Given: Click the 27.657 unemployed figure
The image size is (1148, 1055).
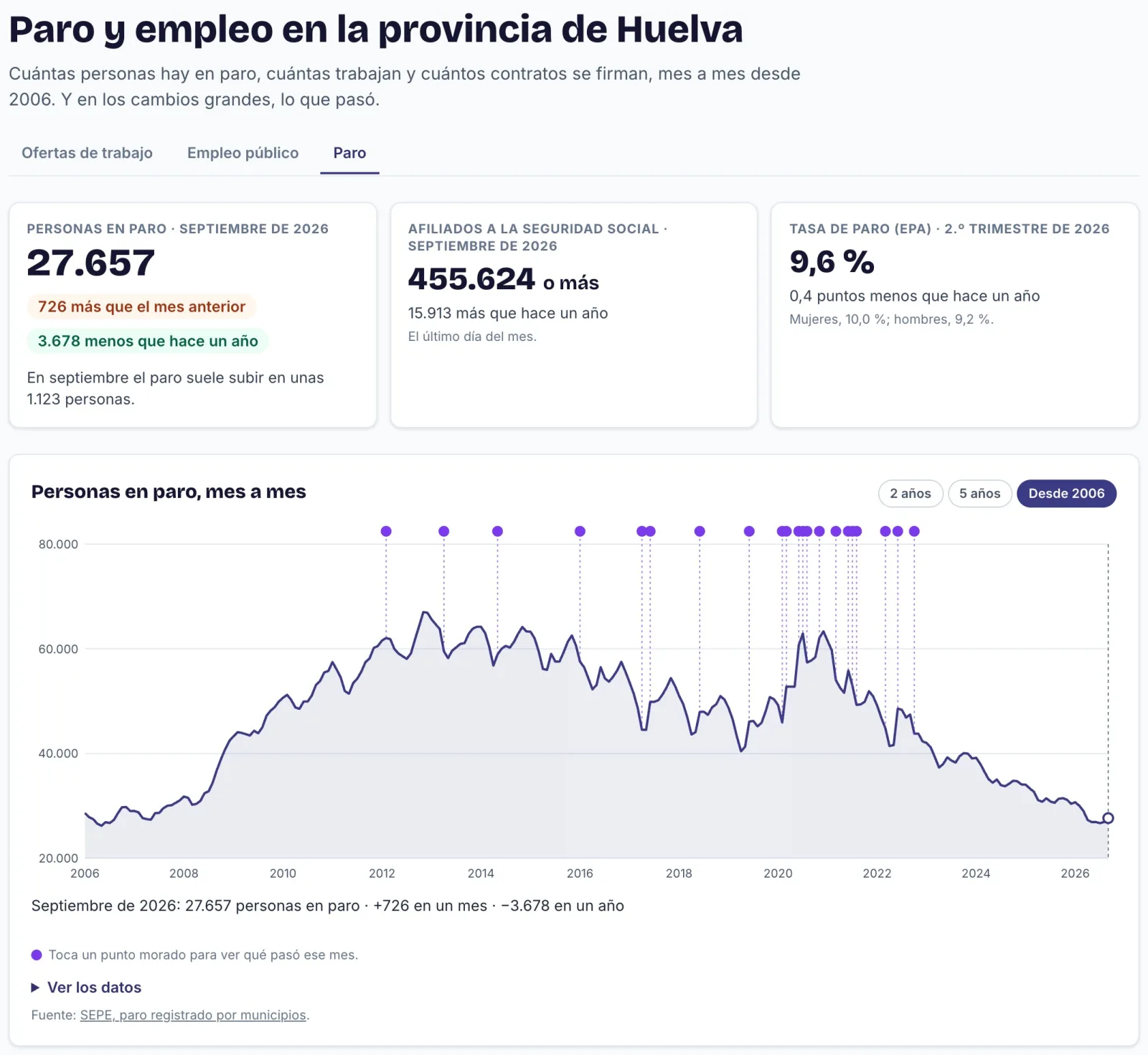Looking at the screenshot, I should [90, 263].
